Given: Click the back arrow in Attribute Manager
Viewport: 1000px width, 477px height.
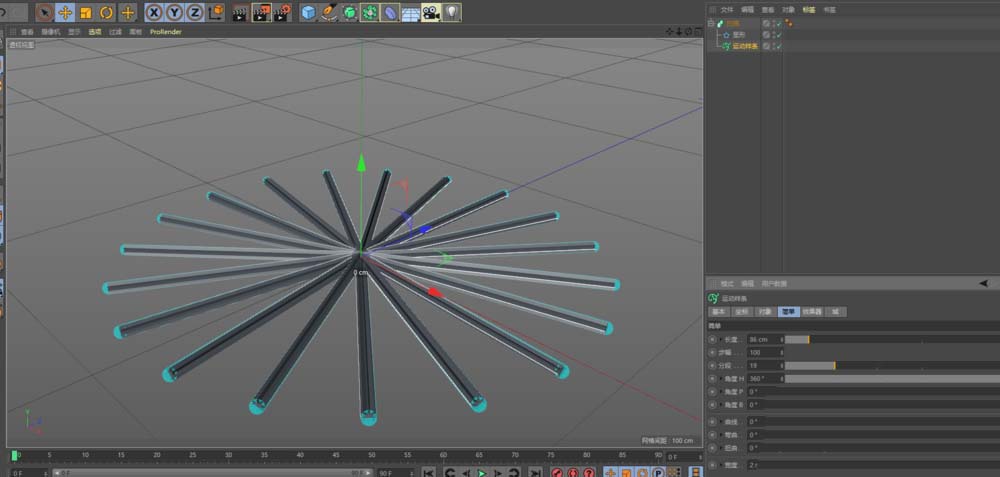Looking at the screenshot, I should click(x=983, y=284).
